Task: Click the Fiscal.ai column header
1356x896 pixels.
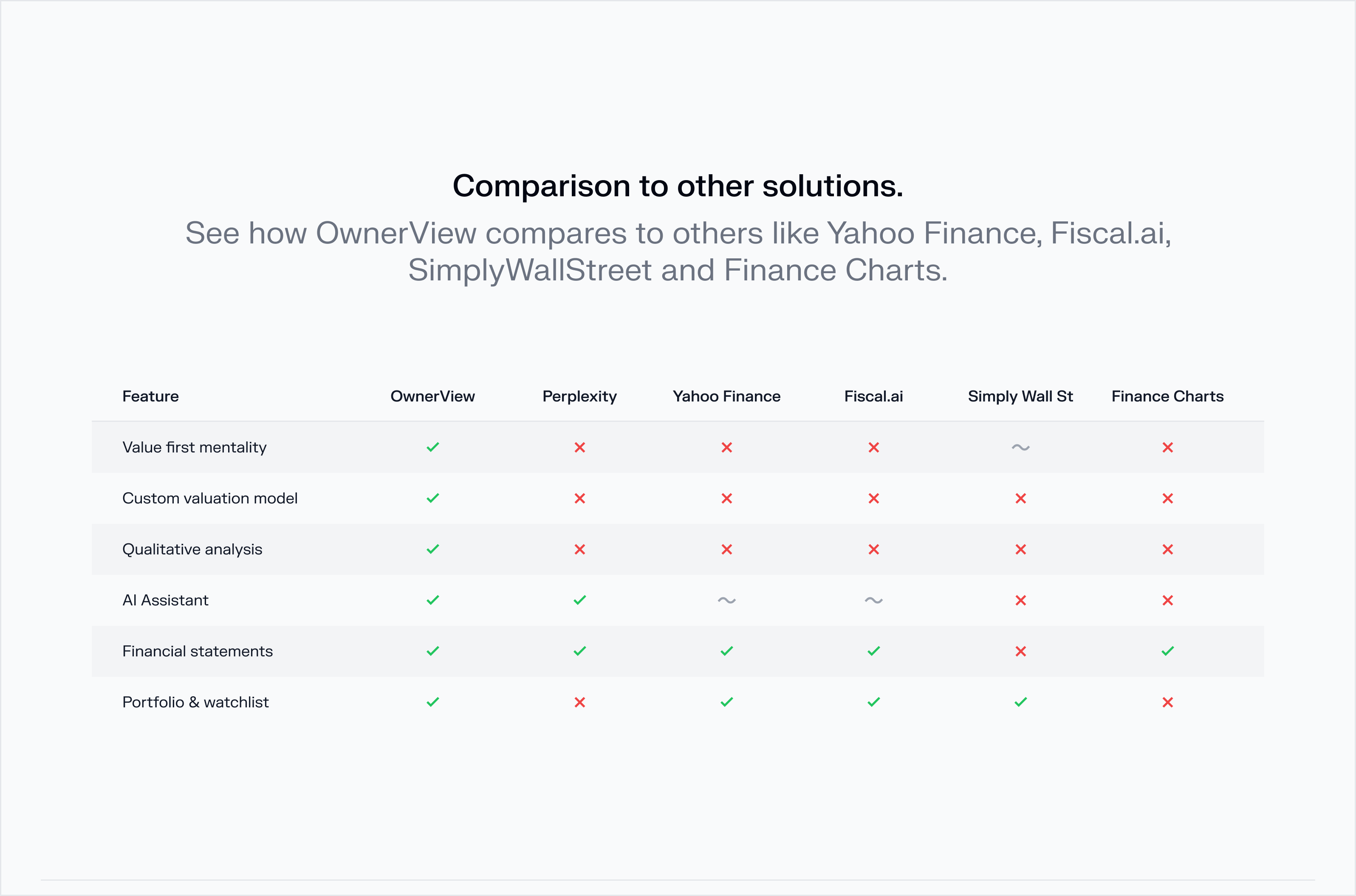Action: pos(873,396)
